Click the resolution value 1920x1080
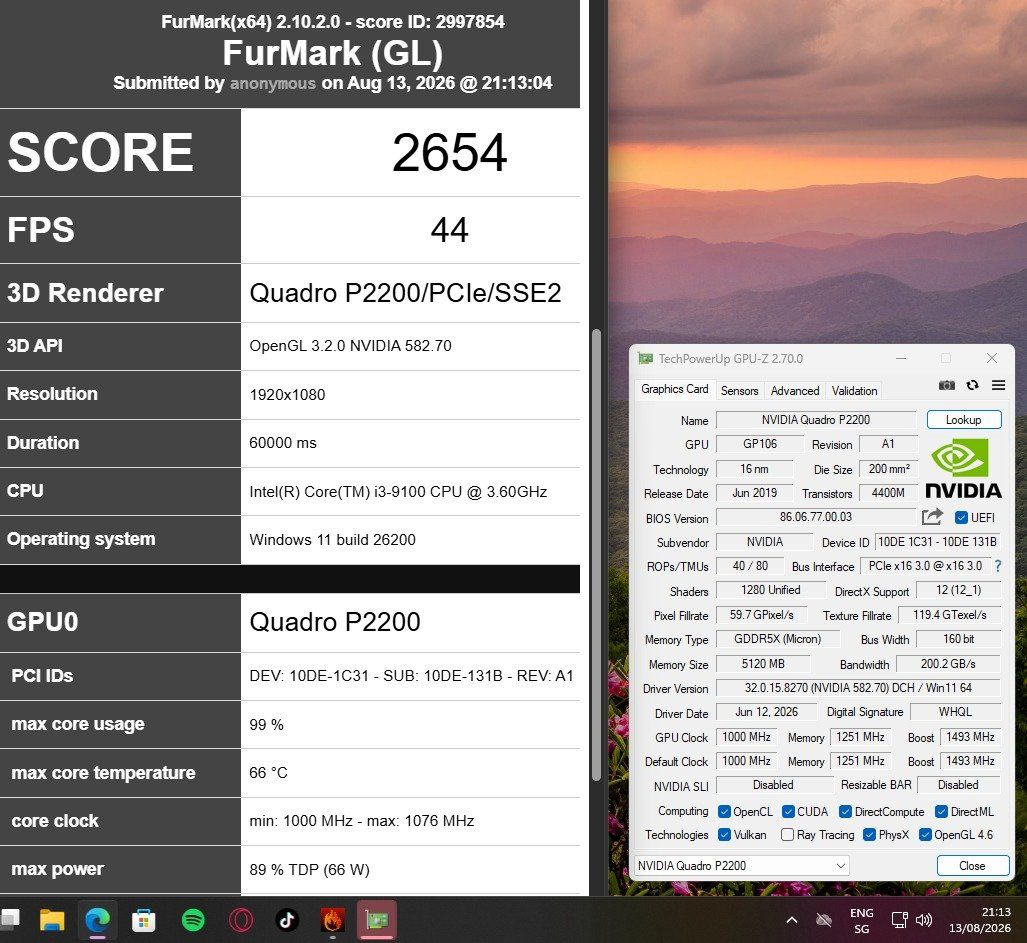 tap(287, 394)
